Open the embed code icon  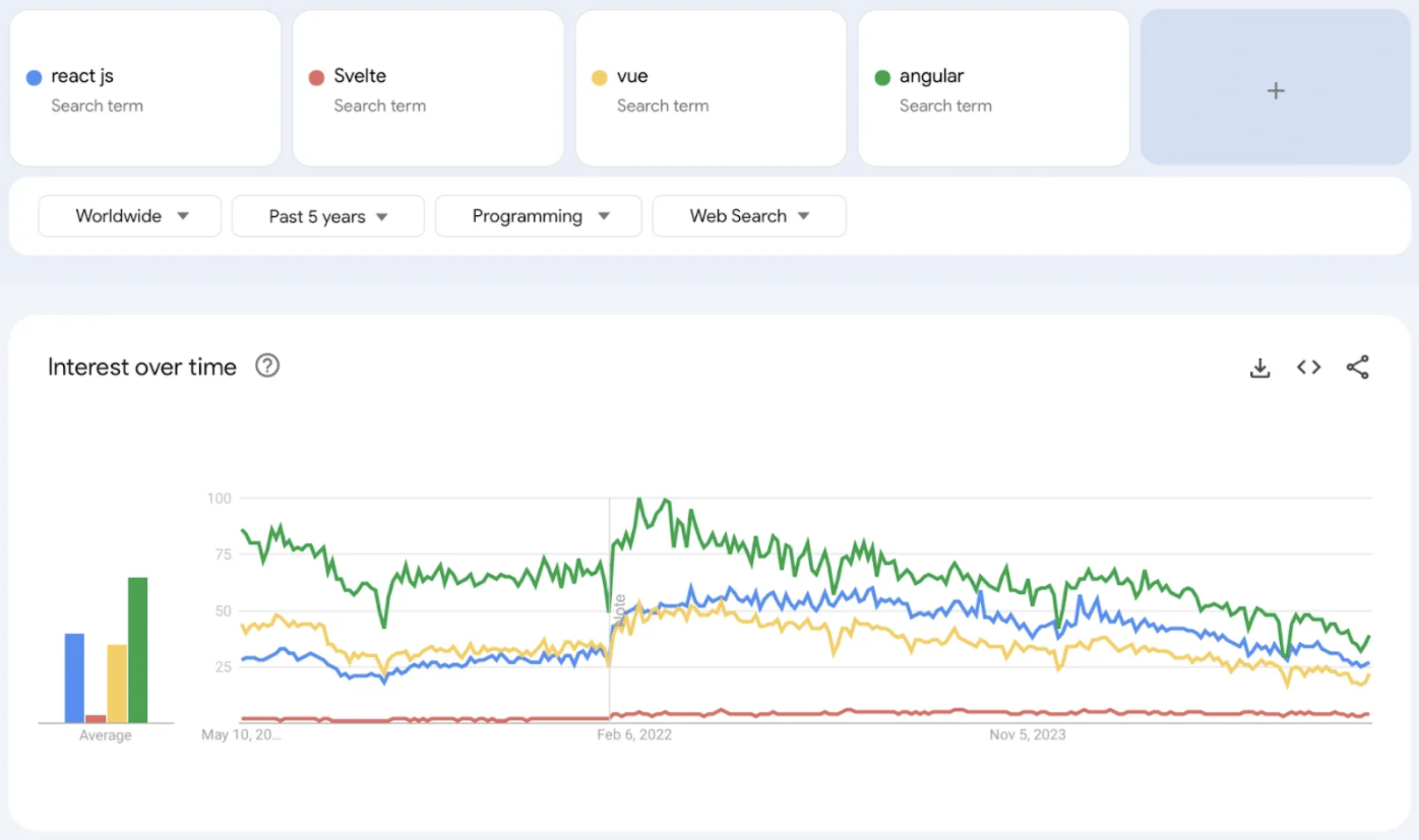1308,367
